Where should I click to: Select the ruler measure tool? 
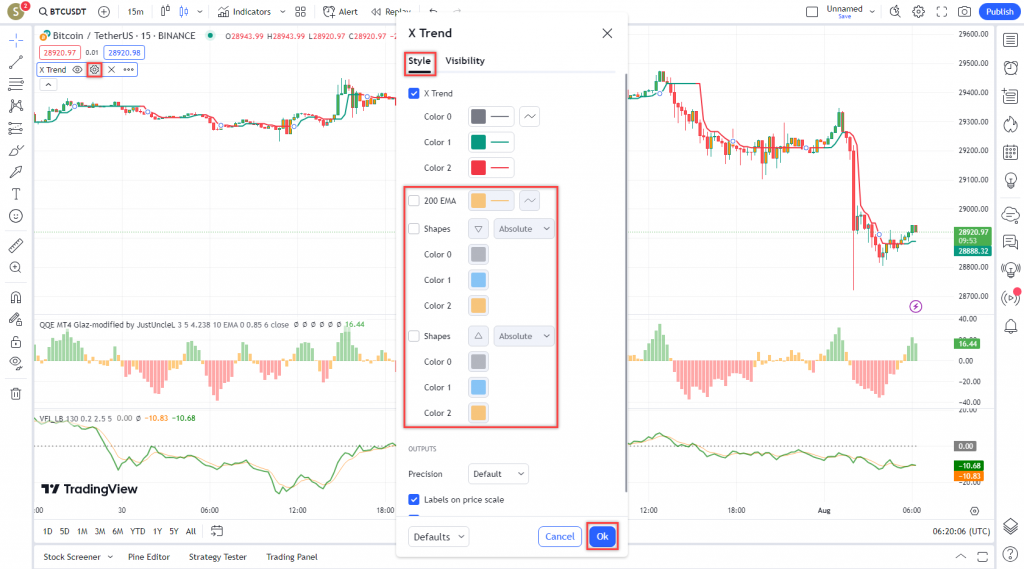point(15,245)
